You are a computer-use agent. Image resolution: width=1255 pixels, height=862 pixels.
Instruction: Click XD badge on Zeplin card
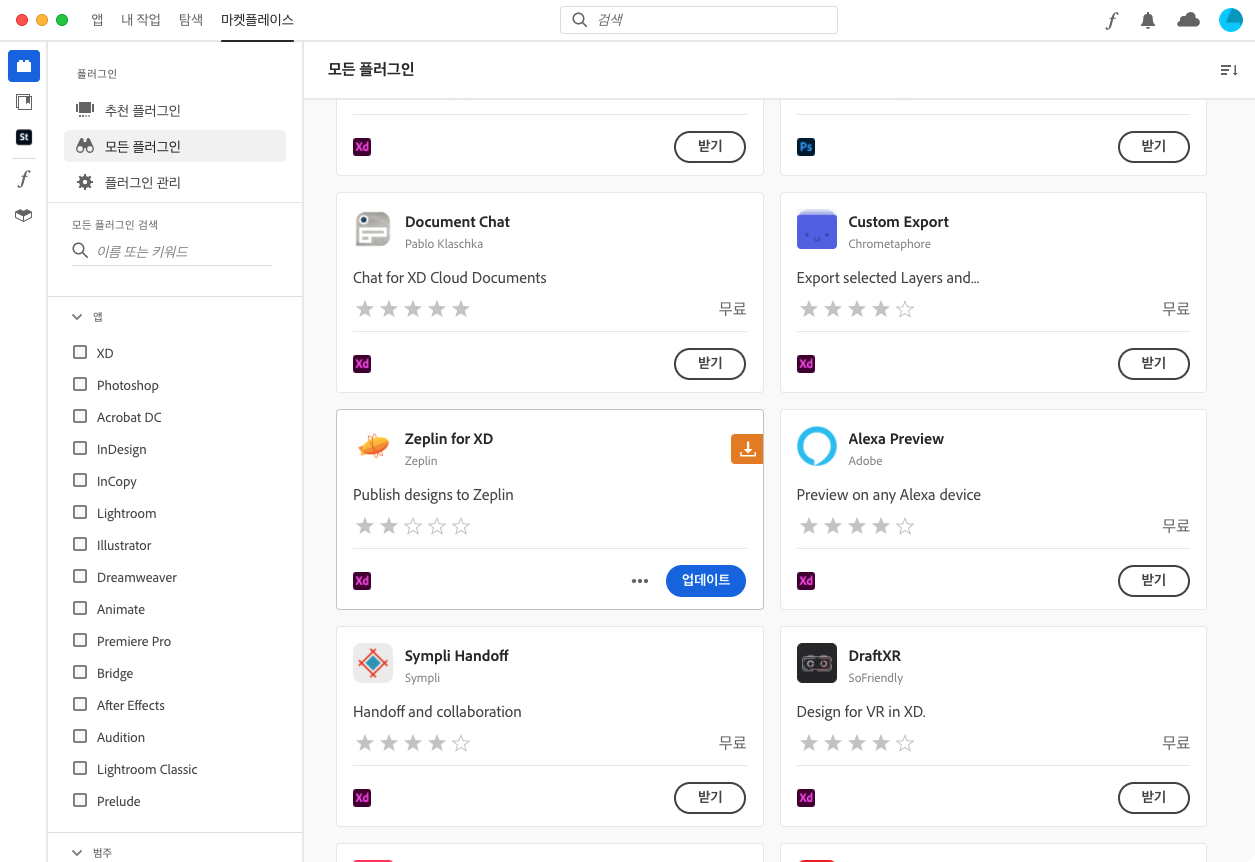click(362, 581)
